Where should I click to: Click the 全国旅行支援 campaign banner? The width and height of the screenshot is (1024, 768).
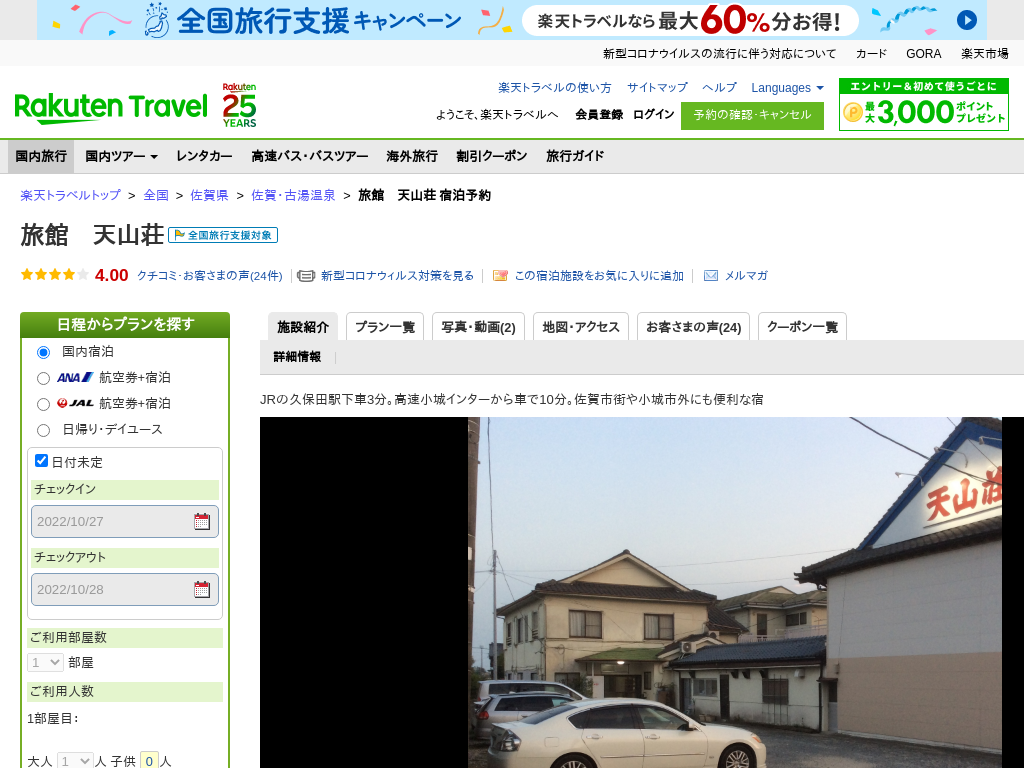pyautogui.click(x=511, y=20)
